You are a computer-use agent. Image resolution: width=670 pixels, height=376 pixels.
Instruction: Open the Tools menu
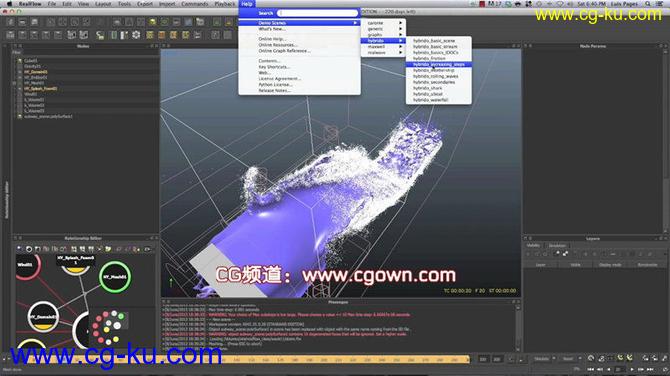click(124, 4)
